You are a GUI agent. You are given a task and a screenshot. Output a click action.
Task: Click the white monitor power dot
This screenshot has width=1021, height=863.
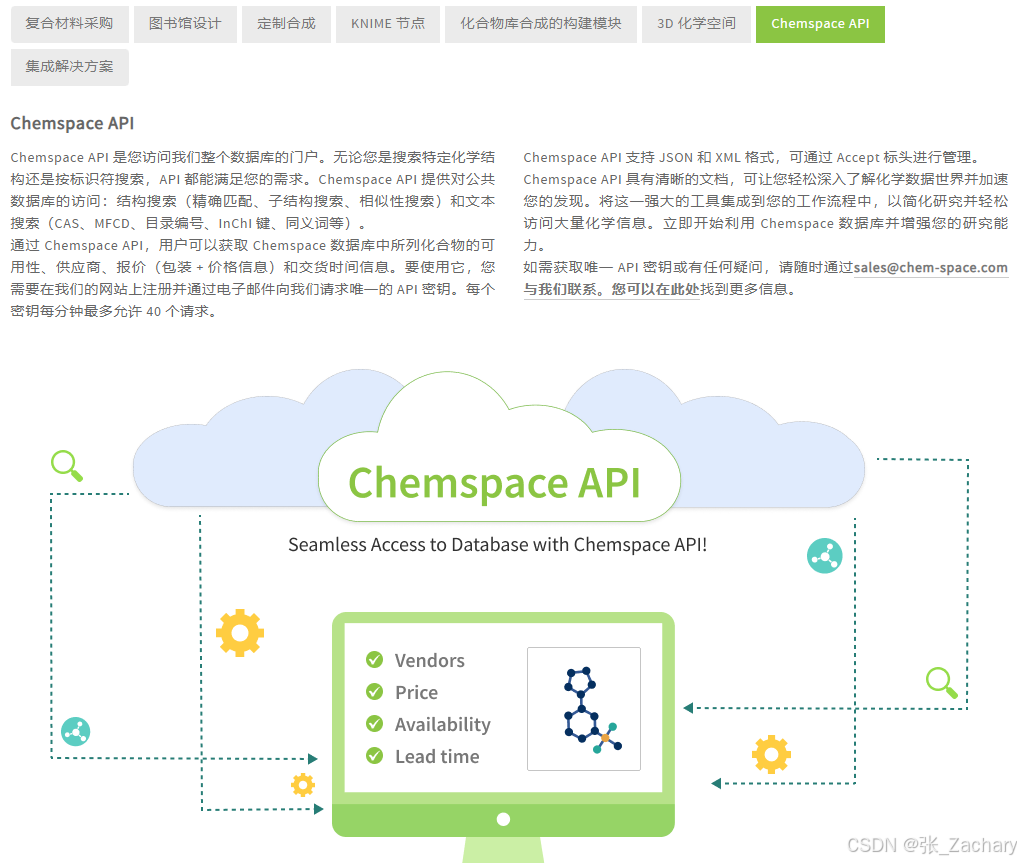tap(503, 819)
